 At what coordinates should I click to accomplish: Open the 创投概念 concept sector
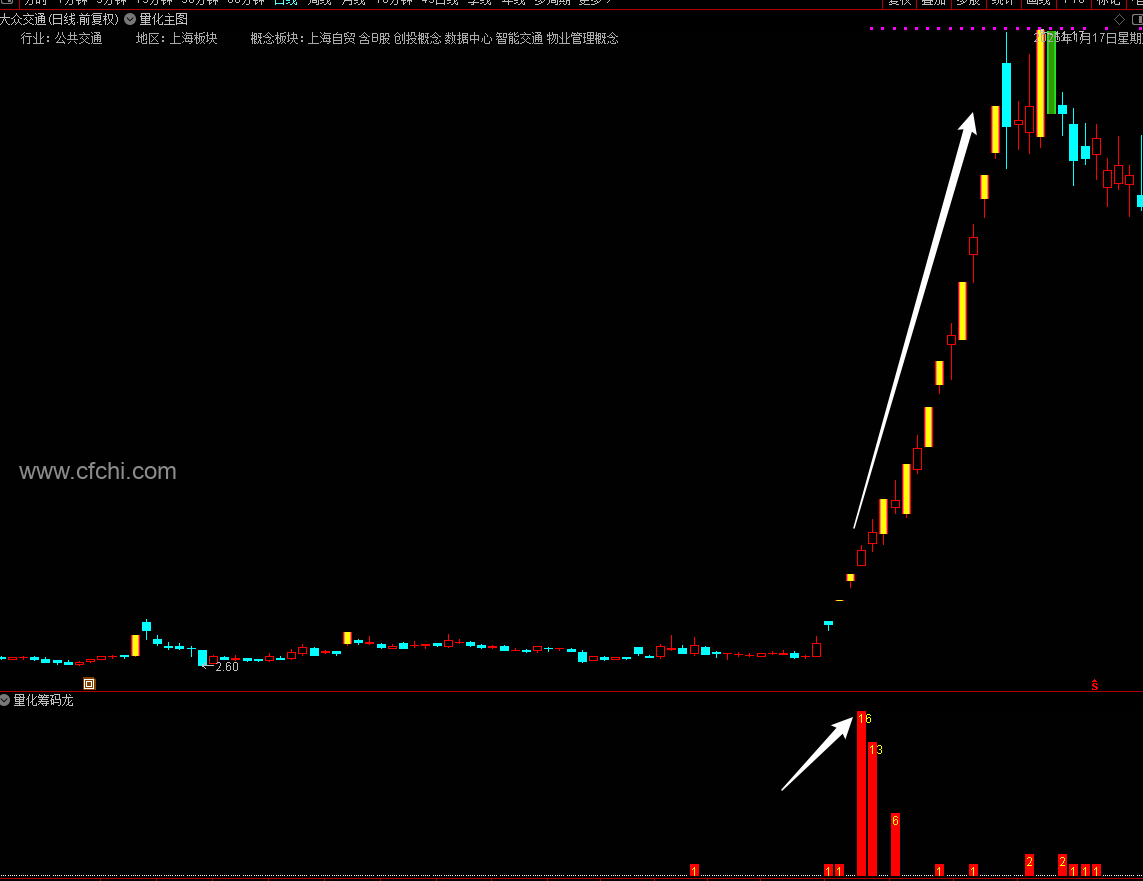point(418,39)
